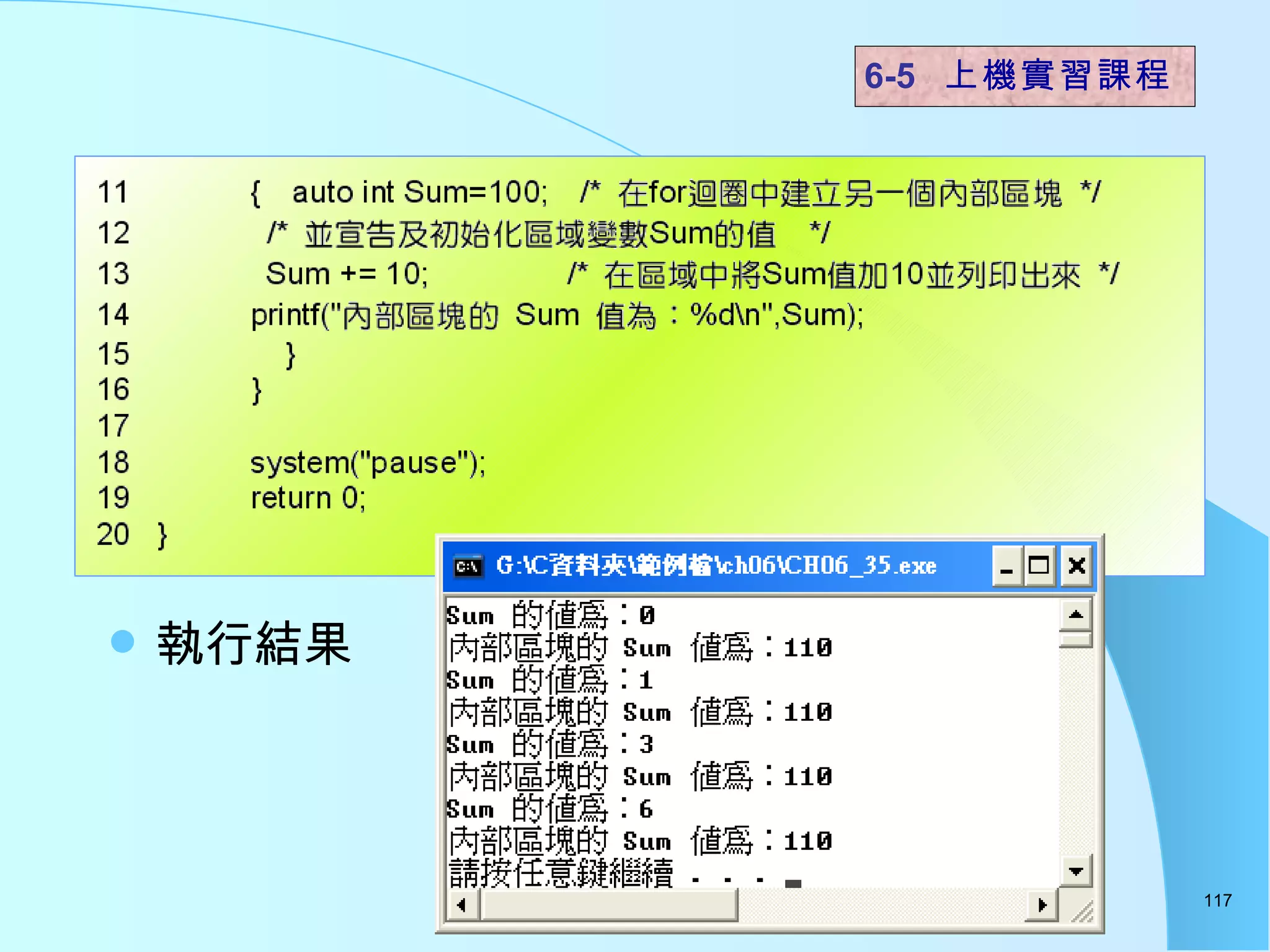Click the printf statement on line 14
The height and width of the screenshot is (952, 1270).
coord(557,315)
